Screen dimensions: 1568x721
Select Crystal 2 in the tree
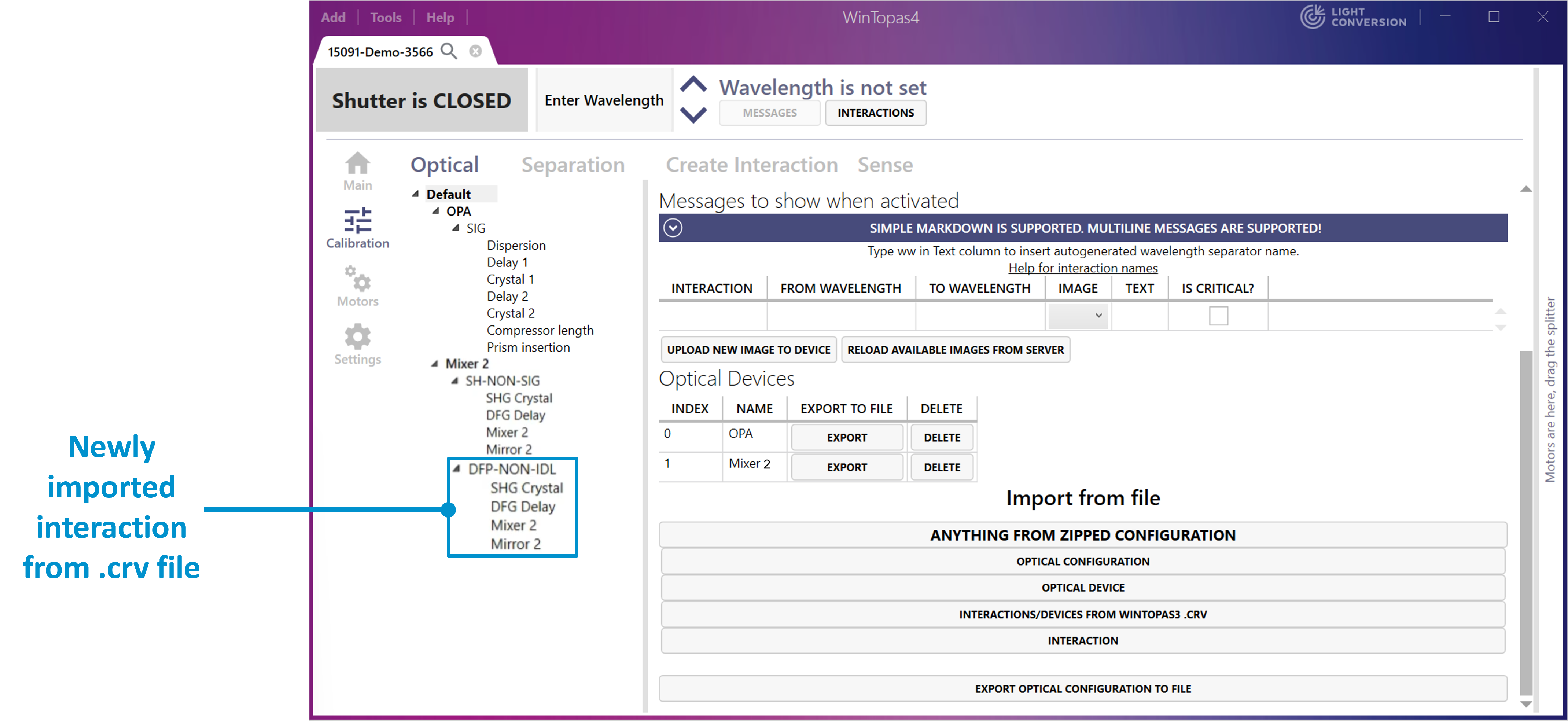click(x=510, y=313)
